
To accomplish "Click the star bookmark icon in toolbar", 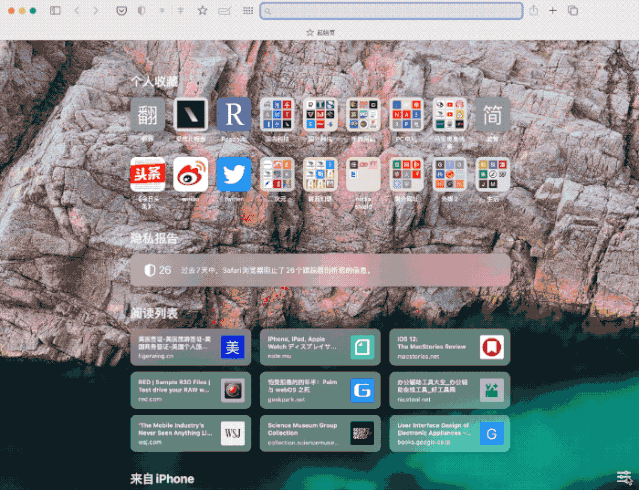I will coord(202,10).
